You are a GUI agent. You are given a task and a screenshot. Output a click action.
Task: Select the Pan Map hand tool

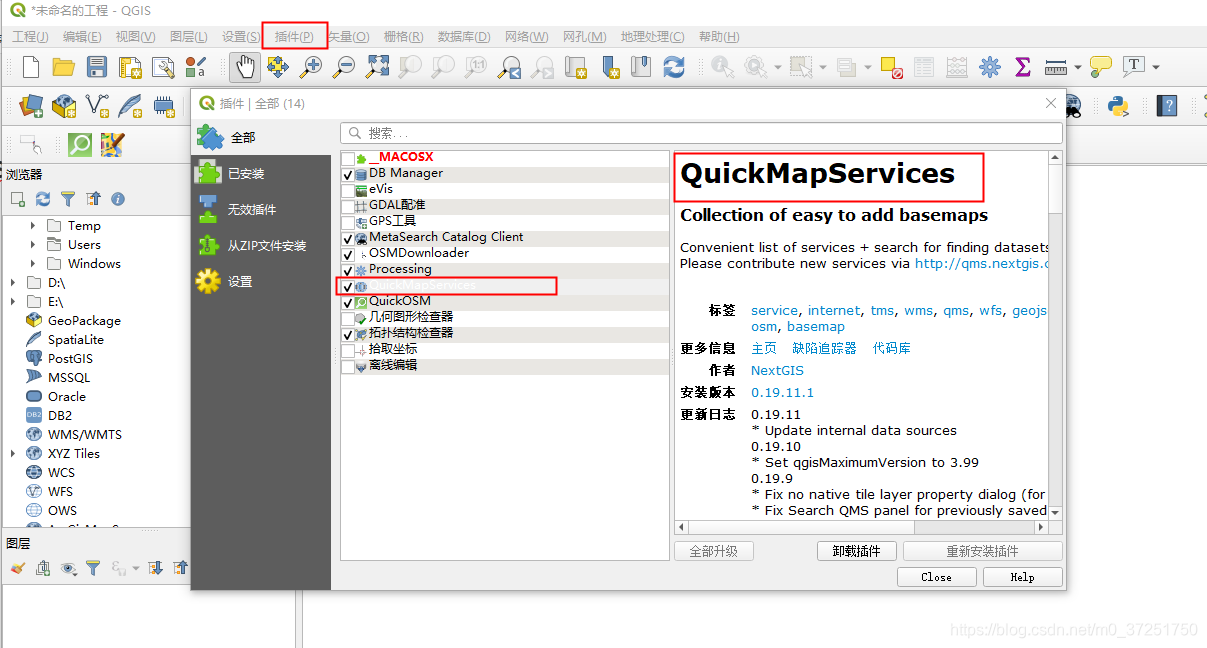(245, 67)
